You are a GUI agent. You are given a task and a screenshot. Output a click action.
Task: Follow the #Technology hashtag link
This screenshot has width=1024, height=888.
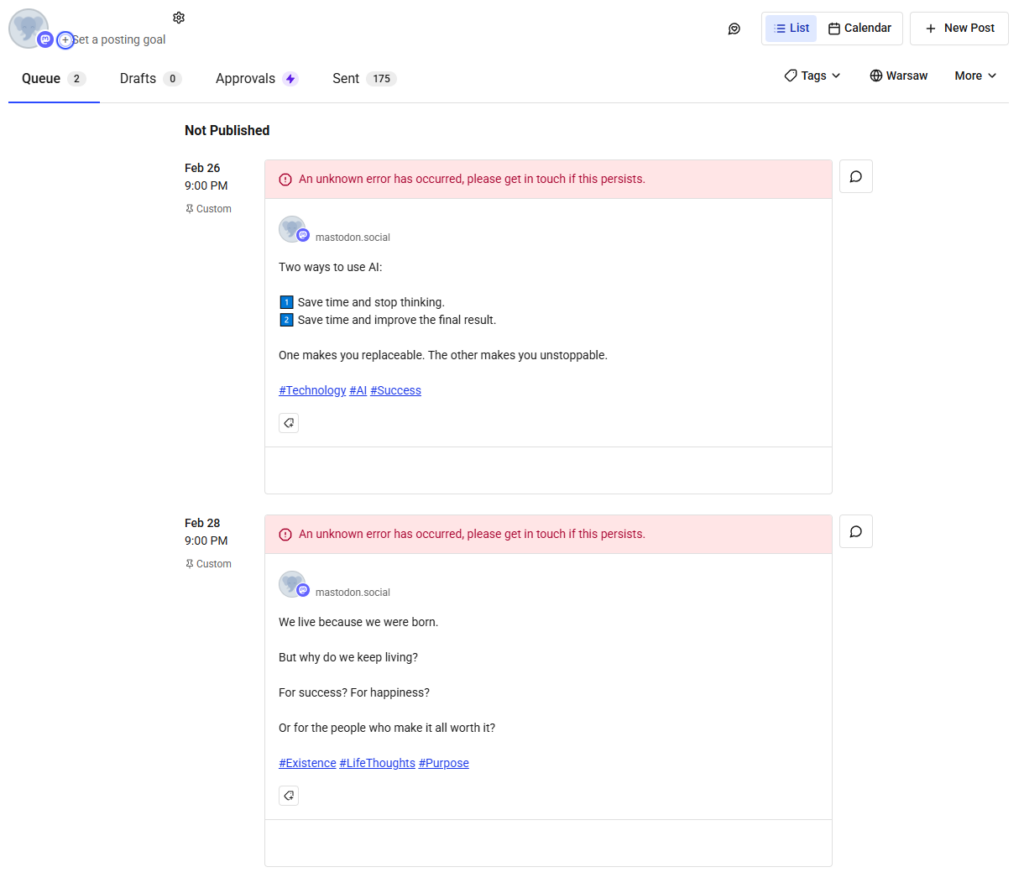pyautogui.click(x=312, y=391)
